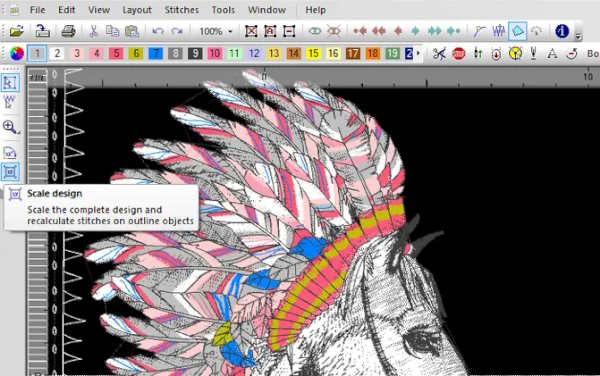Select color swatch 1
The image size is (600, 376).
coord(37,54)
